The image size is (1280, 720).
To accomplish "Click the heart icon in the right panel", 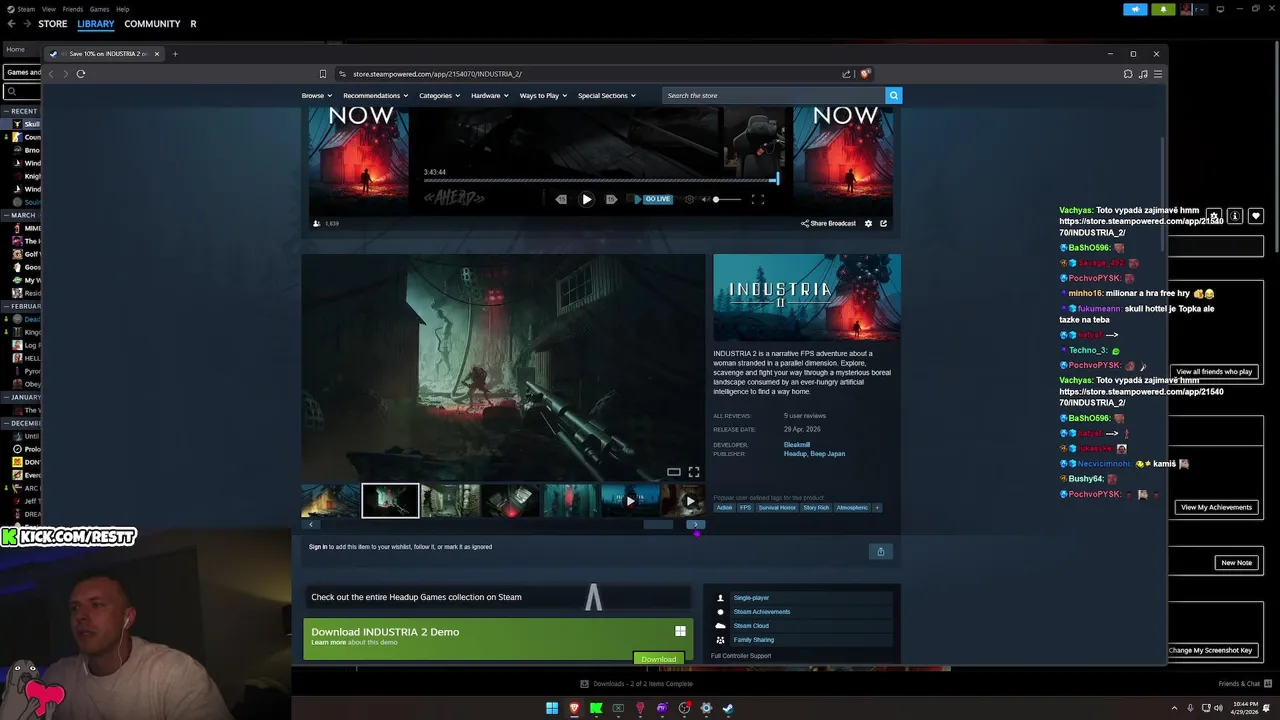I will [x=1256, y=216].
